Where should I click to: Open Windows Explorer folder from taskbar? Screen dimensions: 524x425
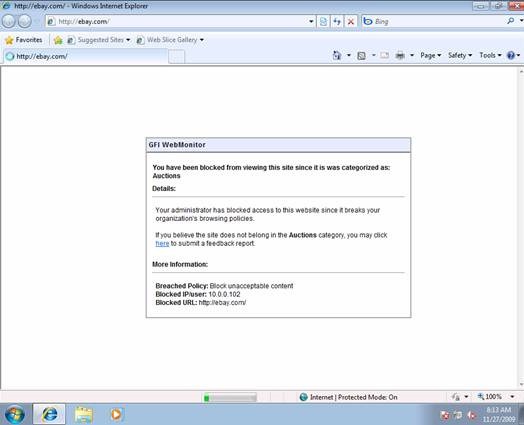click(84, 415)
